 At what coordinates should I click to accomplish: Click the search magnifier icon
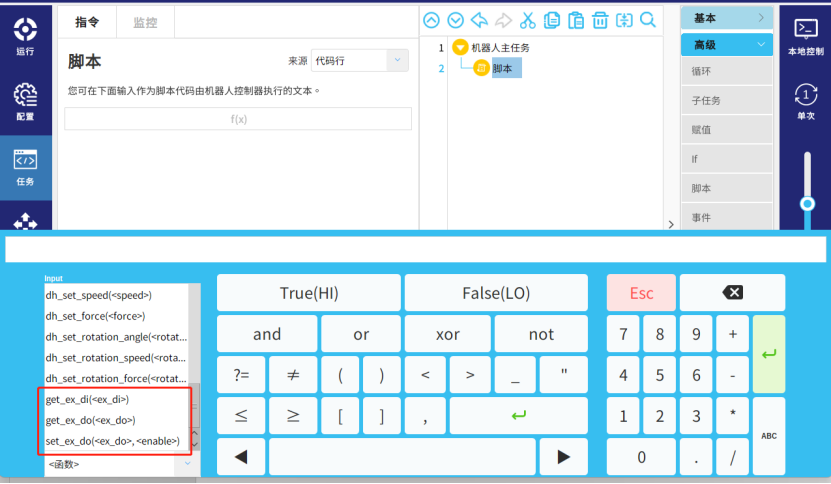tap(648, 20)
